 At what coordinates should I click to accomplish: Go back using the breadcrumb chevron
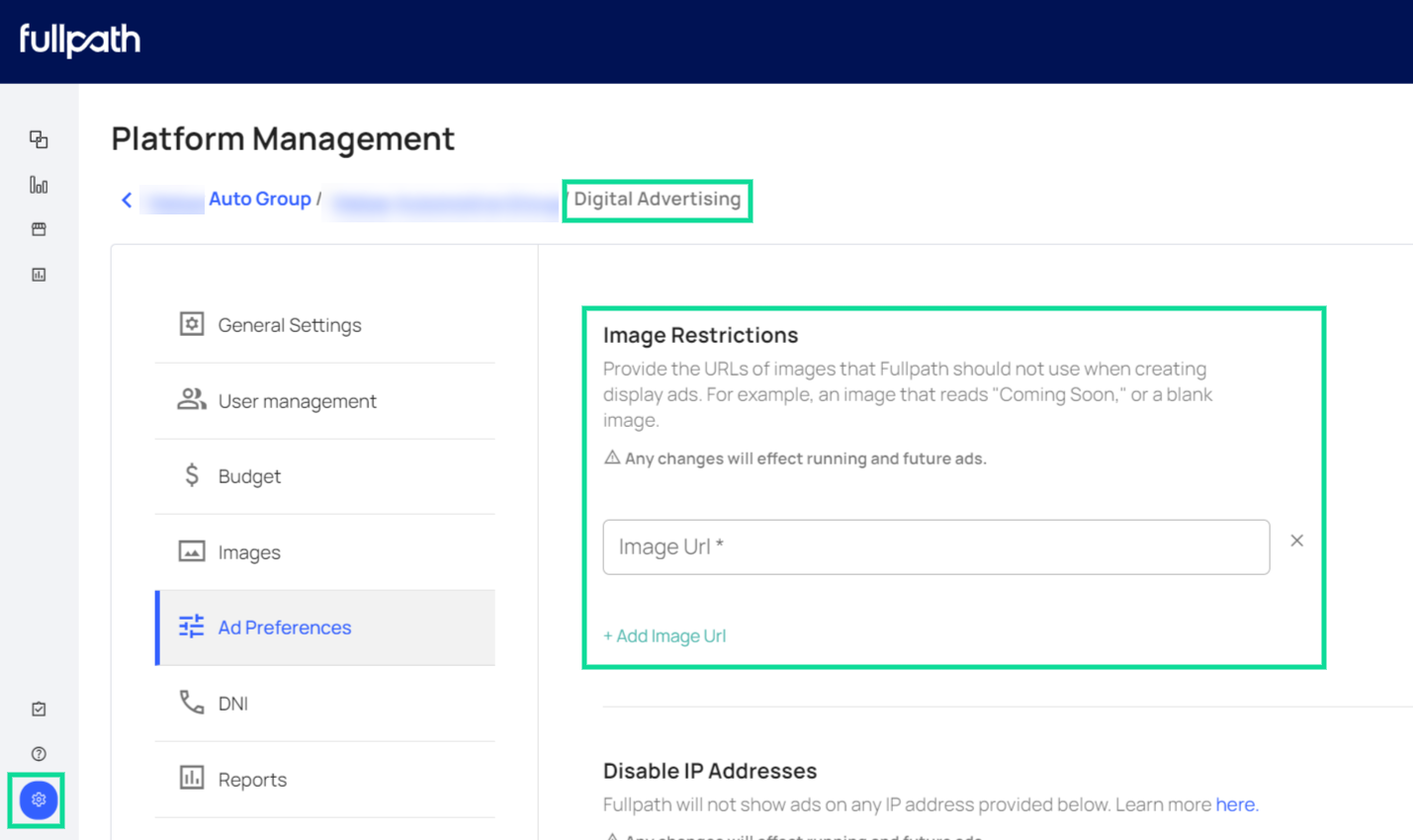pos(127,201)
